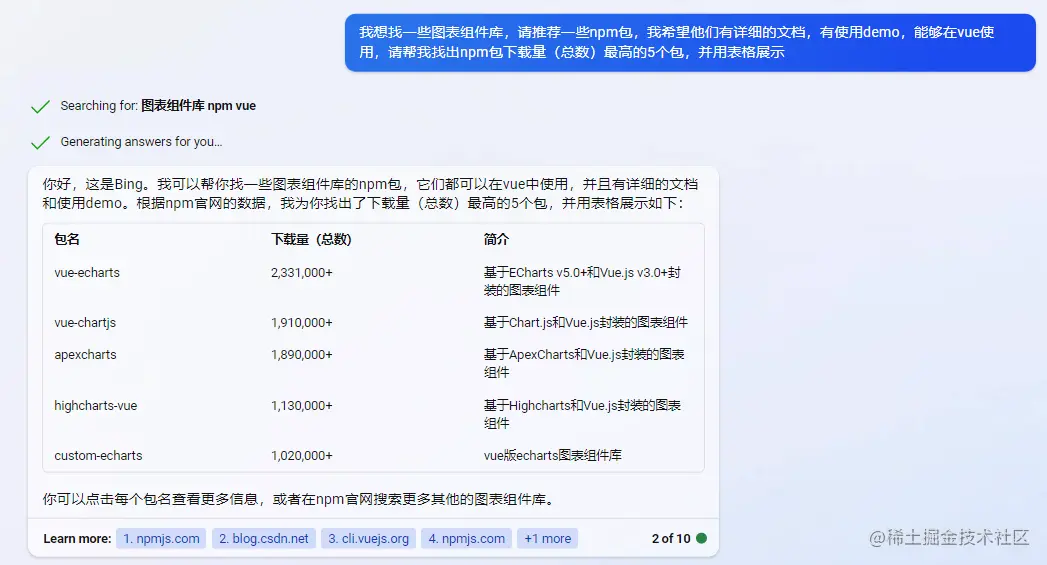Click the checkmark beside Generating answers
Image resolution: width=1047 pixels, height=565 pixels.
pyautogui.click(x=41, y=142)
